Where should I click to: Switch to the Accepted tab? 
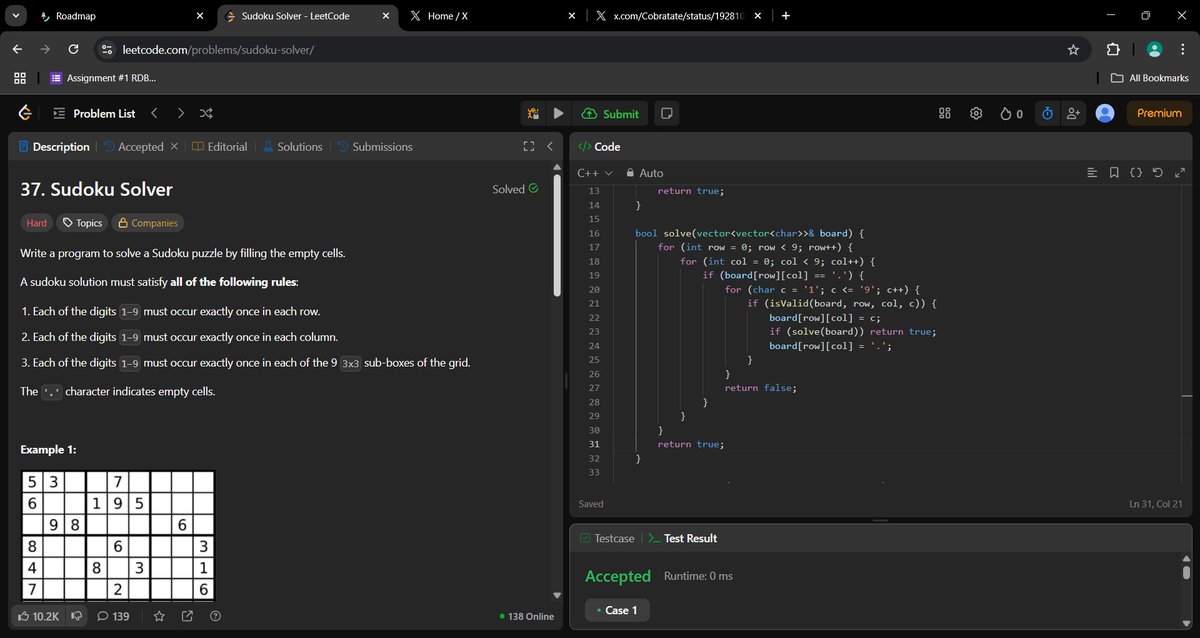tap(132, 146)
